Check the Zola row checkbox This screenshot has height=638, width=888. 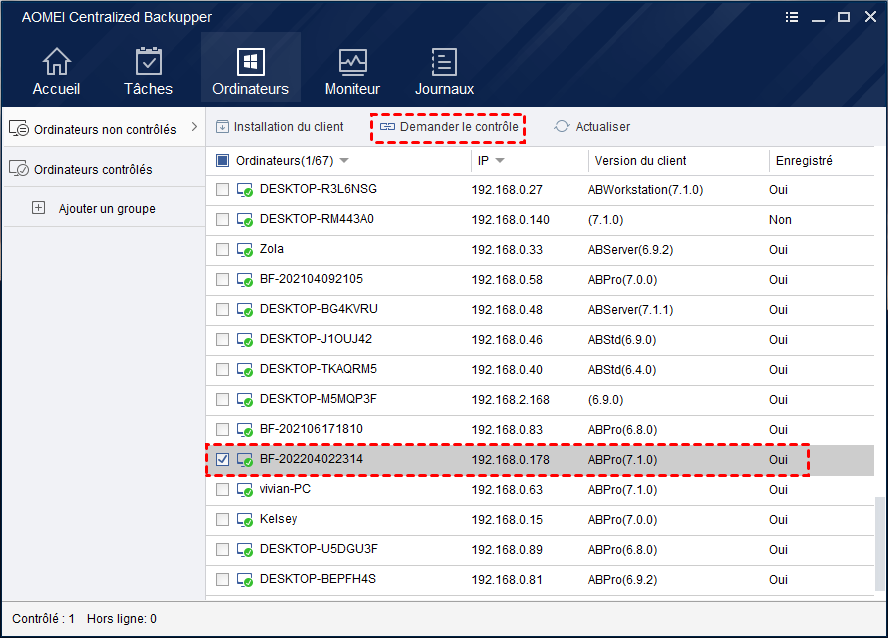coord(223,250)
